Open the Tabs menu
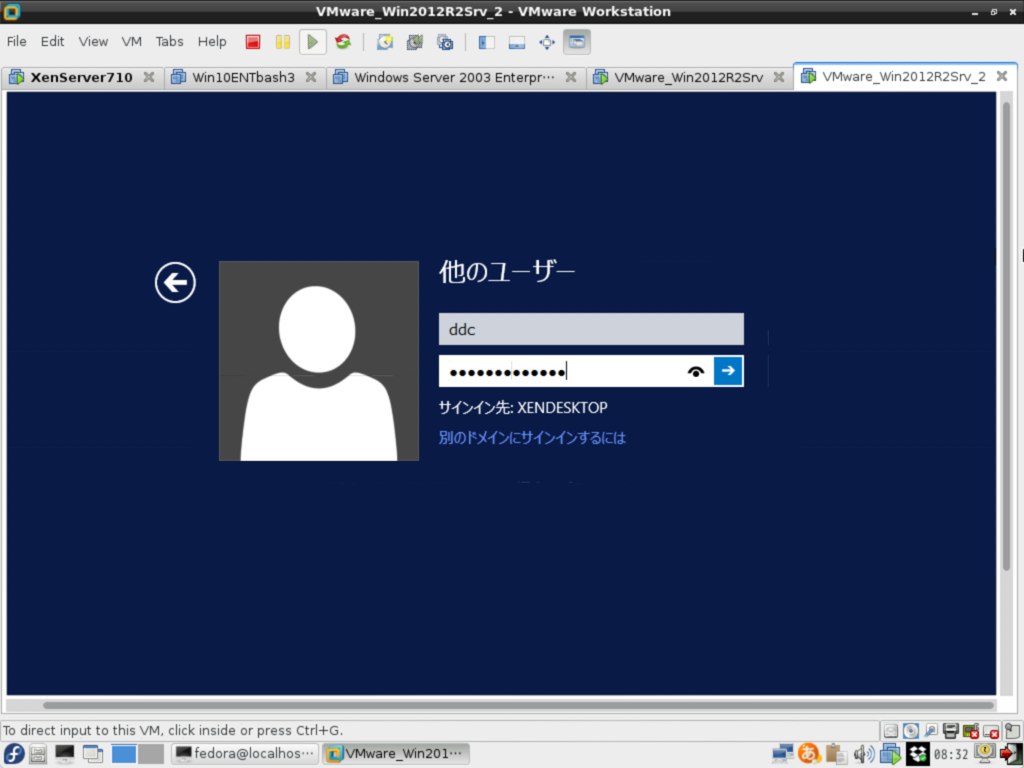The image size is (1024, 768). pyautogui.click(x=169, y=42)
